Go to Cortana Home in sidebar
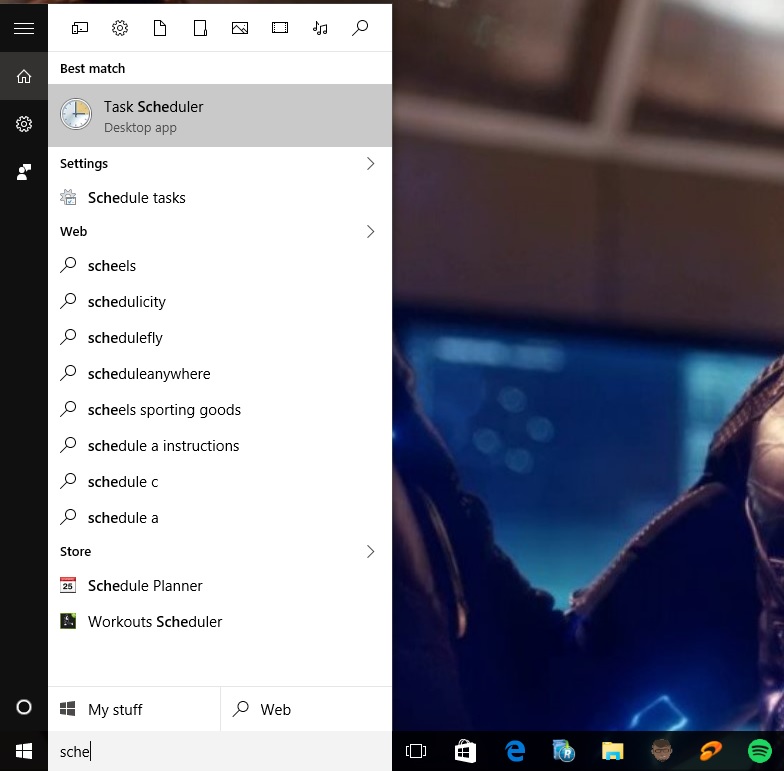The height and width of the screenshot is (771, 784). [x=24, y=76]
